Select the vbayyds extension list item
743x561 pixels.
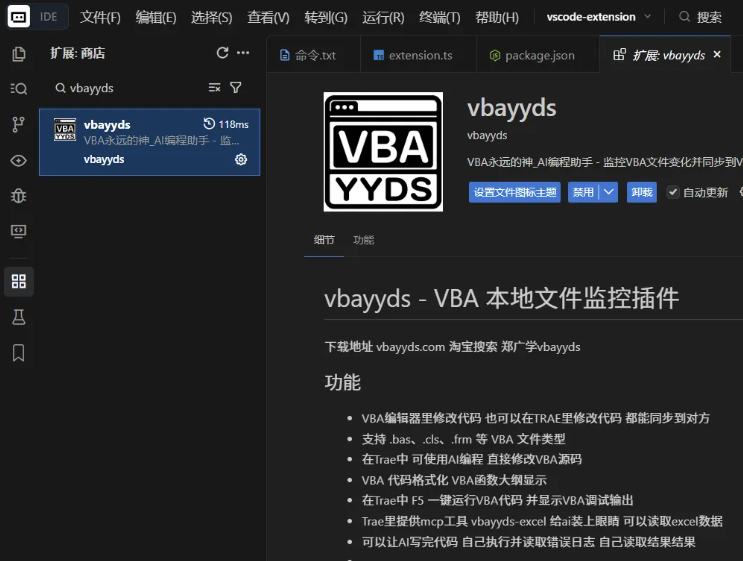coord(150,142)
